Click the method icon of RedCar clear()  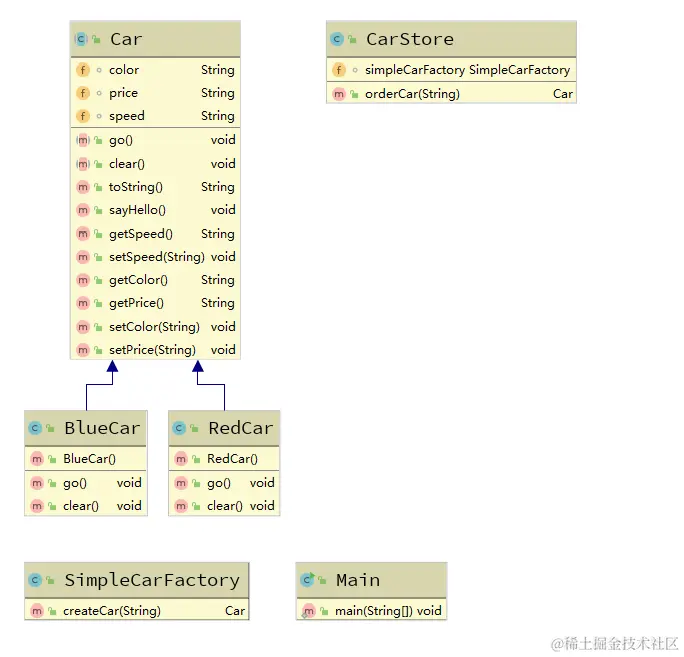click(181, 506)
